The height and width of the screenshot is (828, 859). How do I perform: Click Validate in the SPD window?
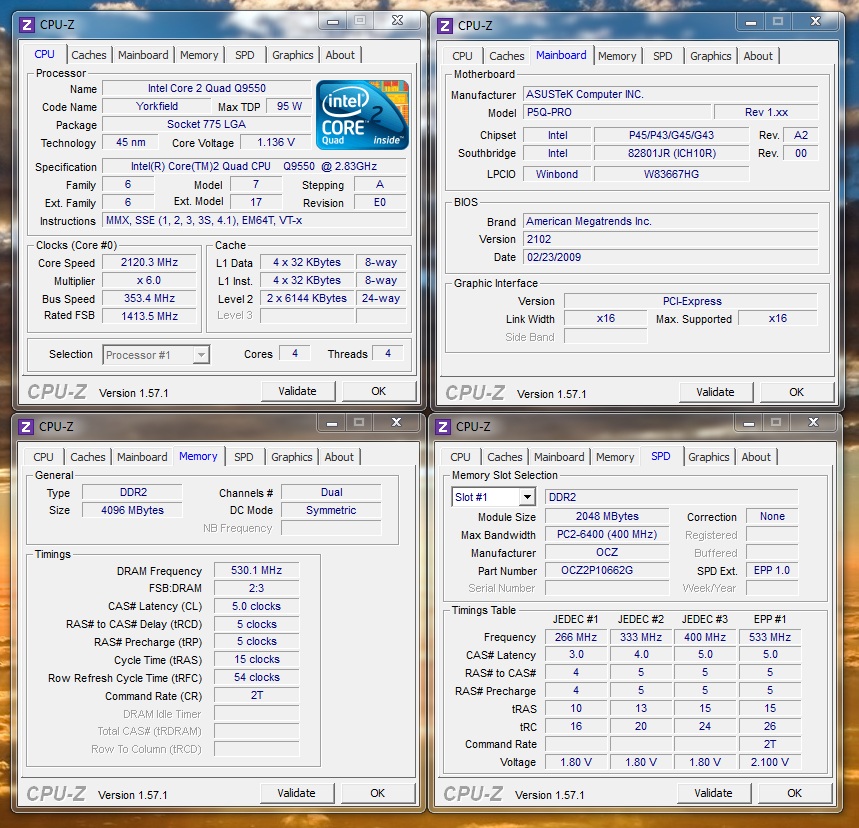pos(713,793)
